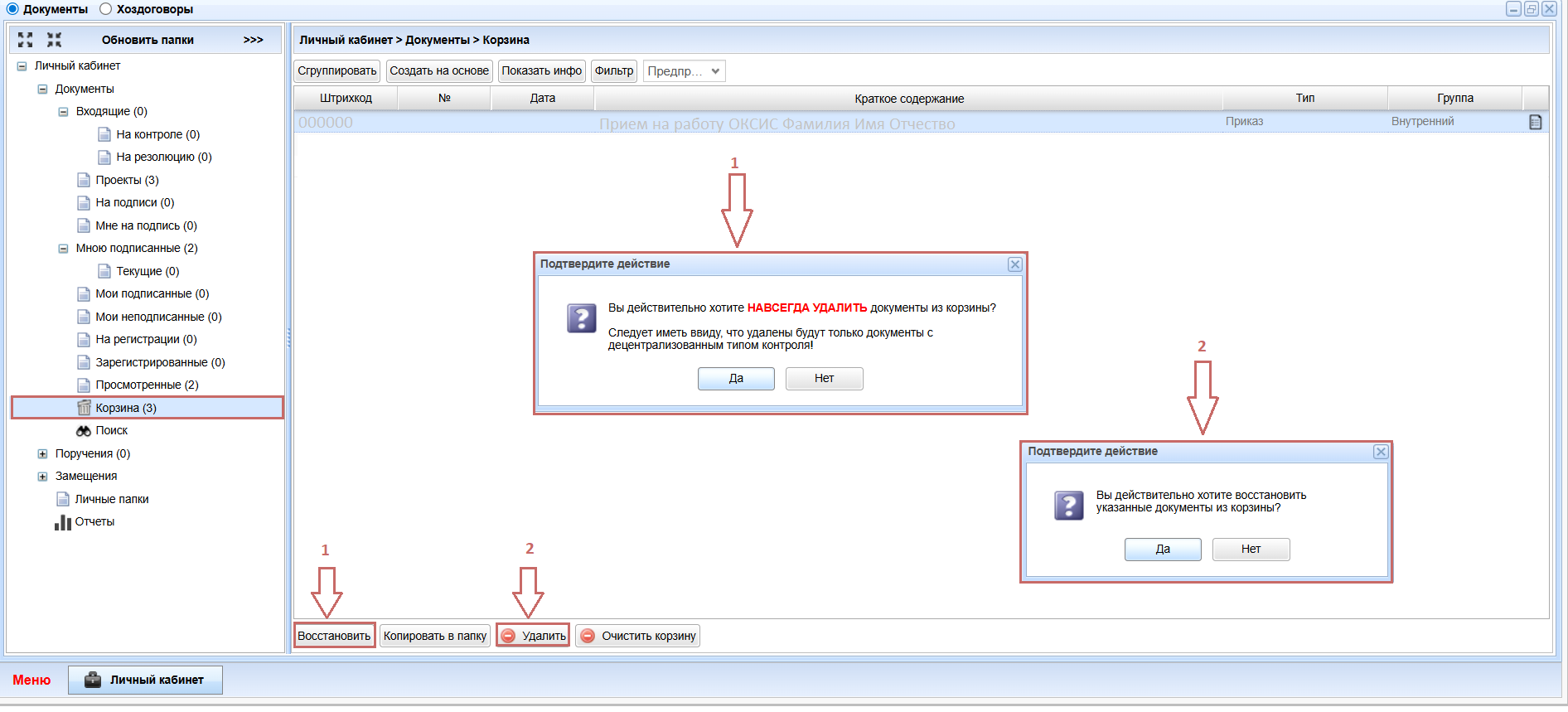The height and width of the screenshot is (712, 1568).
Task: Click page icon beside Зарегистрированные
Action: [84, 362]
